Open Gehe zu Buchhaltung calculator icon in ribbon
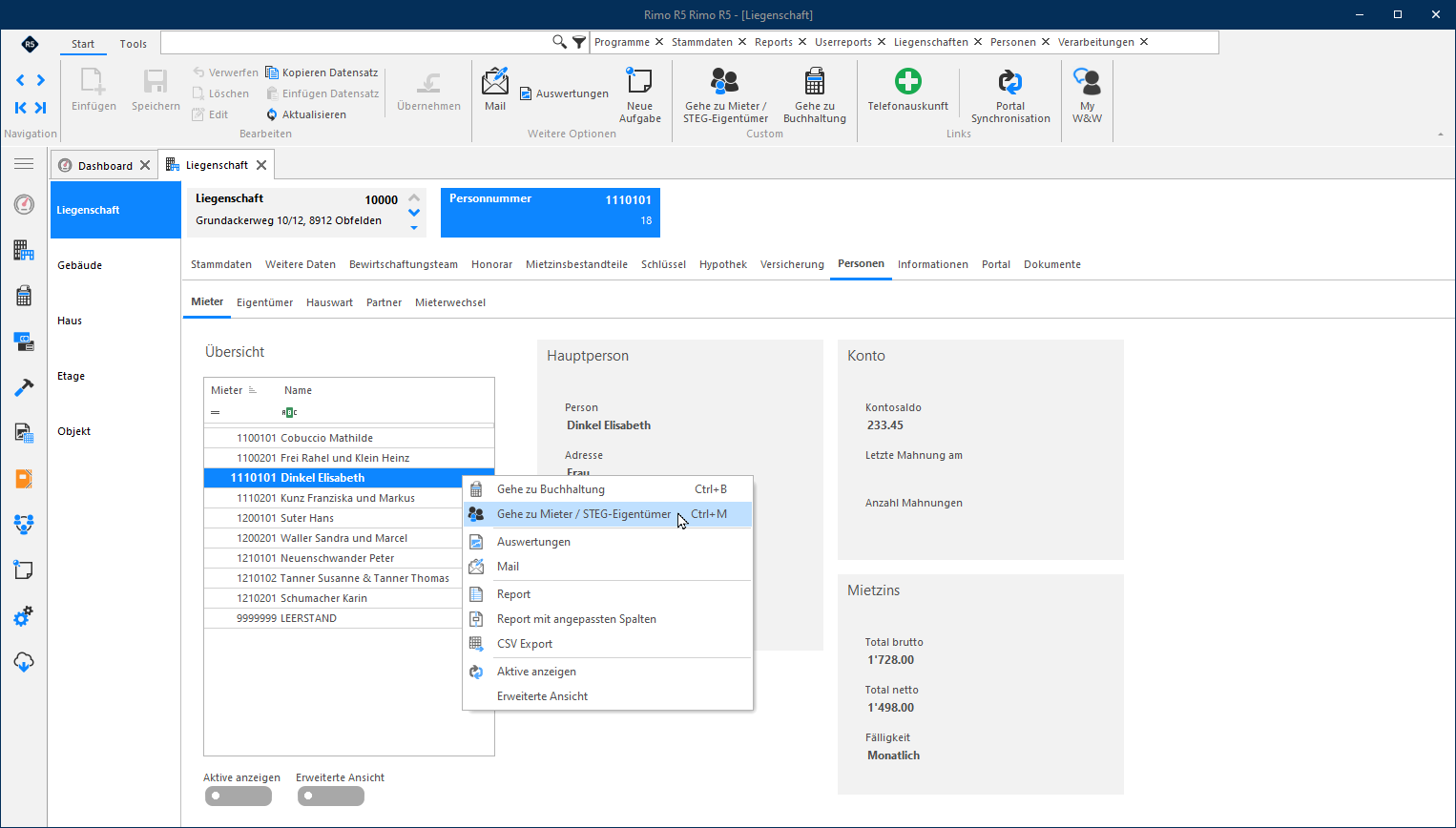This screenshot has height=828, width=1456. [x=815, y=81]
